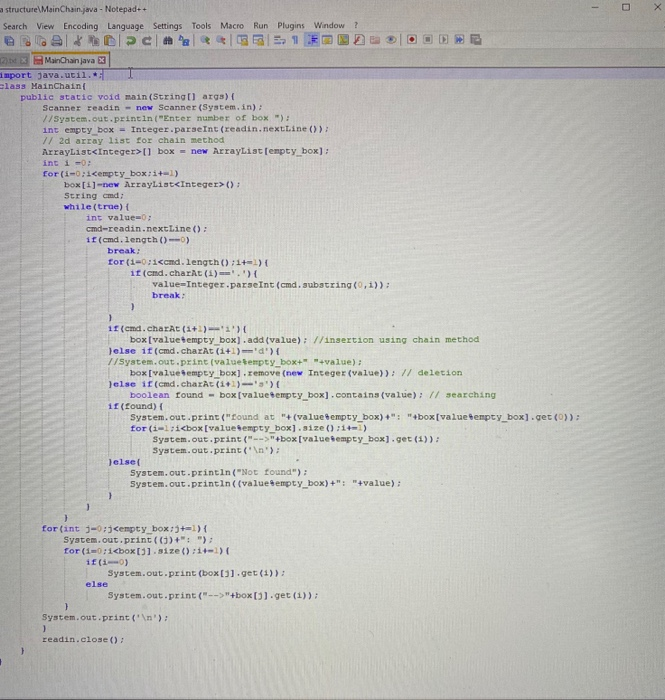Click the 'import java.util.*;' line
This screenshot has width=665, height=700.
(x=52, y=75)
